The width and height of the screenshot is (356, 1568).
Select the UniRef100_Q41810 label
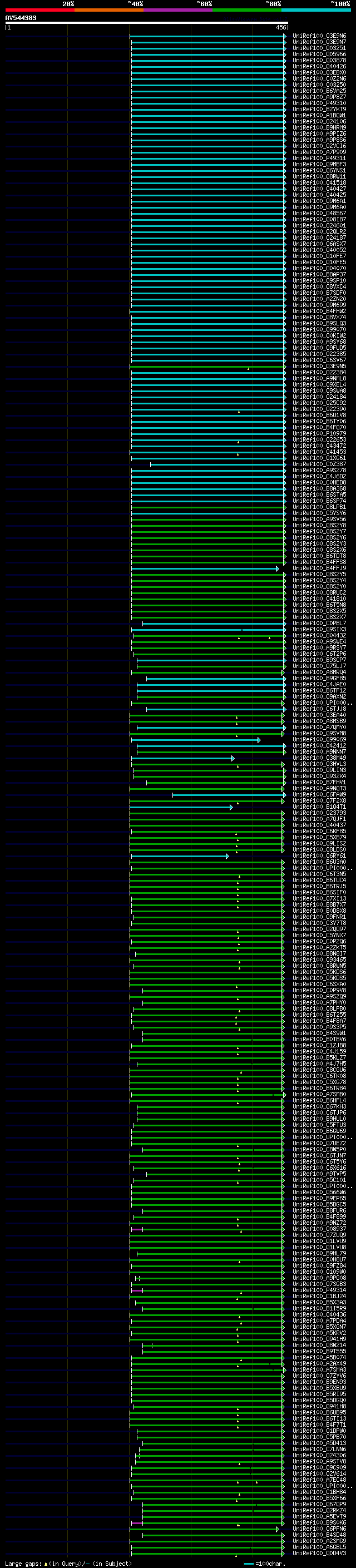point(319,598)
